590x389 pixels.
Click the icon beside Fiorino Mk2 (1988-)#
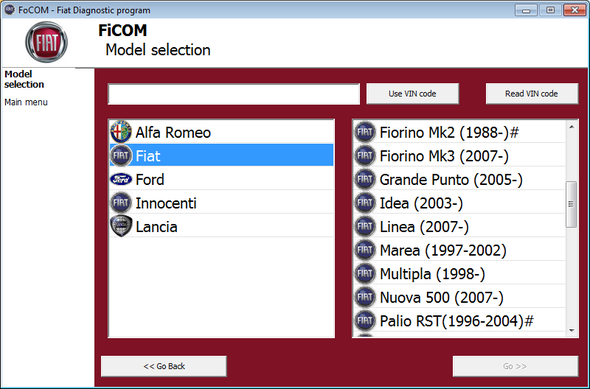click(365, 132)
